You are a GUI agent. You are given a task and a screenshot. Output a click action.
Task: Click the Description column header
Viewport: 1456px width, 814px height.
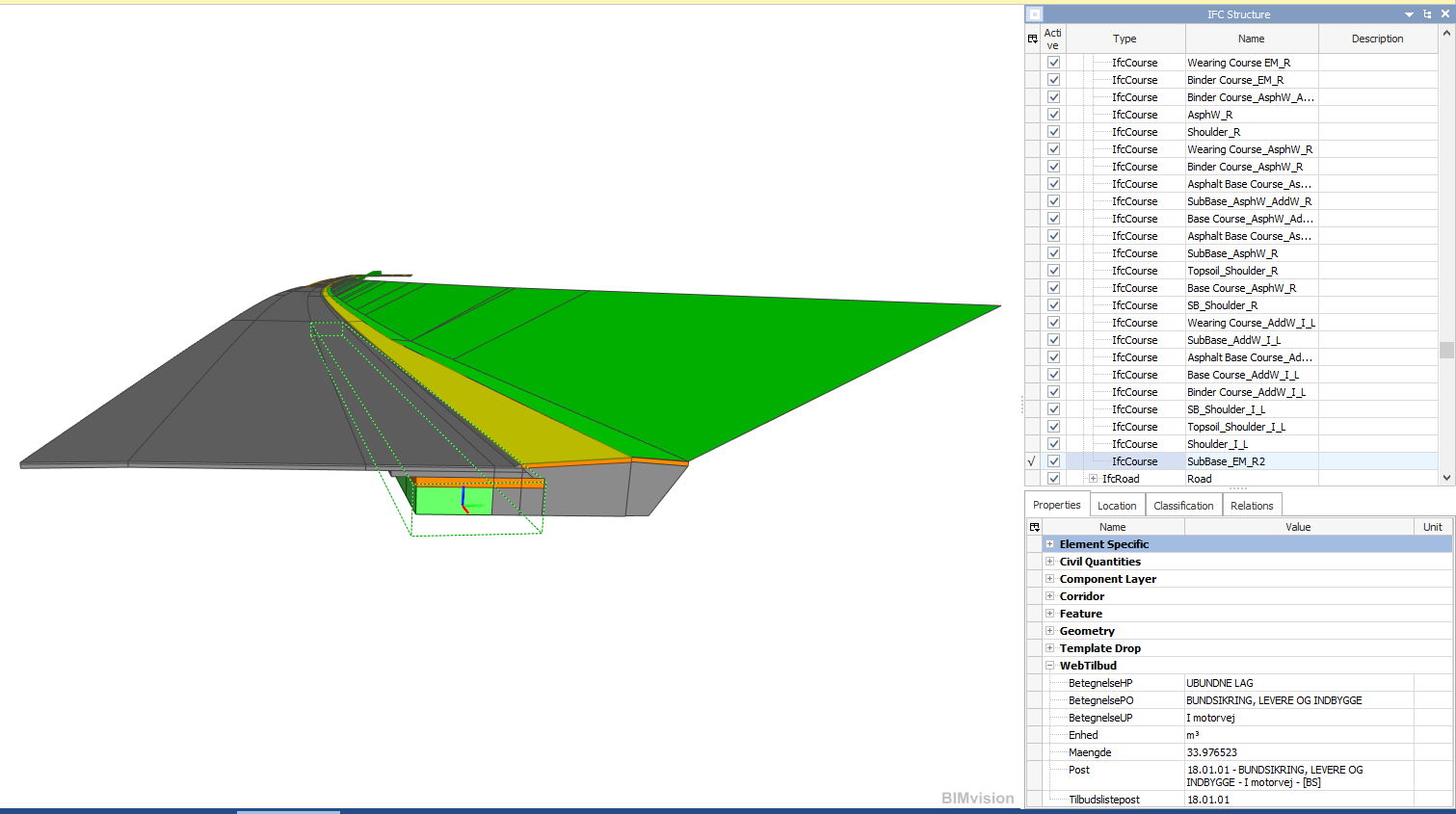tap(1377, 39)
